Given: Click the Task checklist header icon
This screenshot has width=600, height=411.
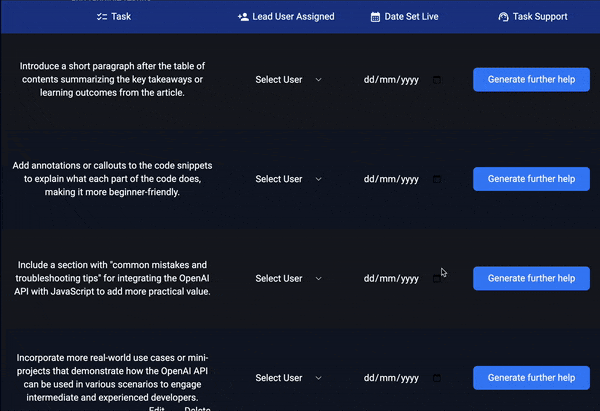Looking at the screenshot, I should [102, 17].
